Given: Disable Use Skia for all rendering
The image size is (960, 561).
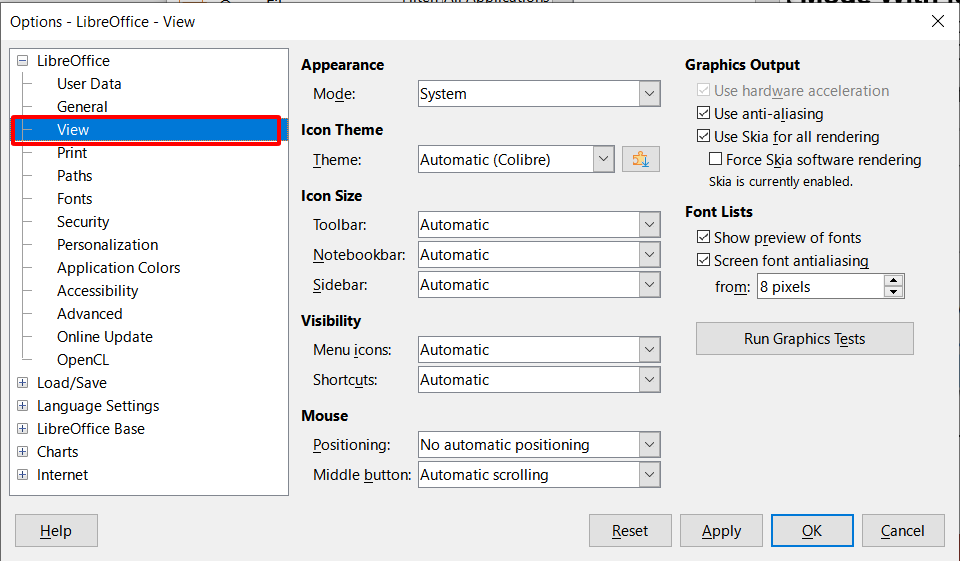Looking at the screenshot, I should 704,137.
